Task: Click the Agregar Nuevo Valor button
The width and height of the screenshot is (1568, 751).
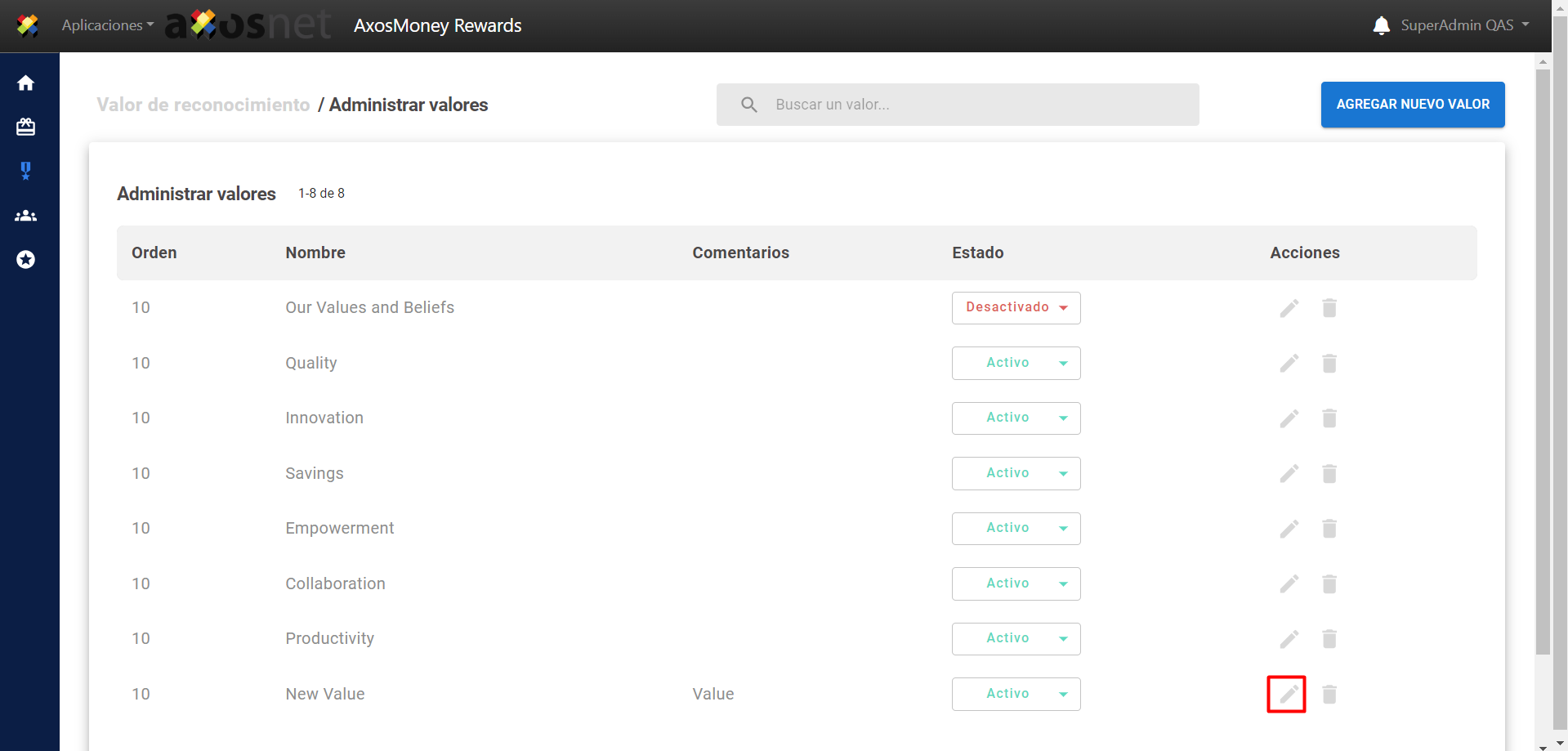Action: (1412, 105)
